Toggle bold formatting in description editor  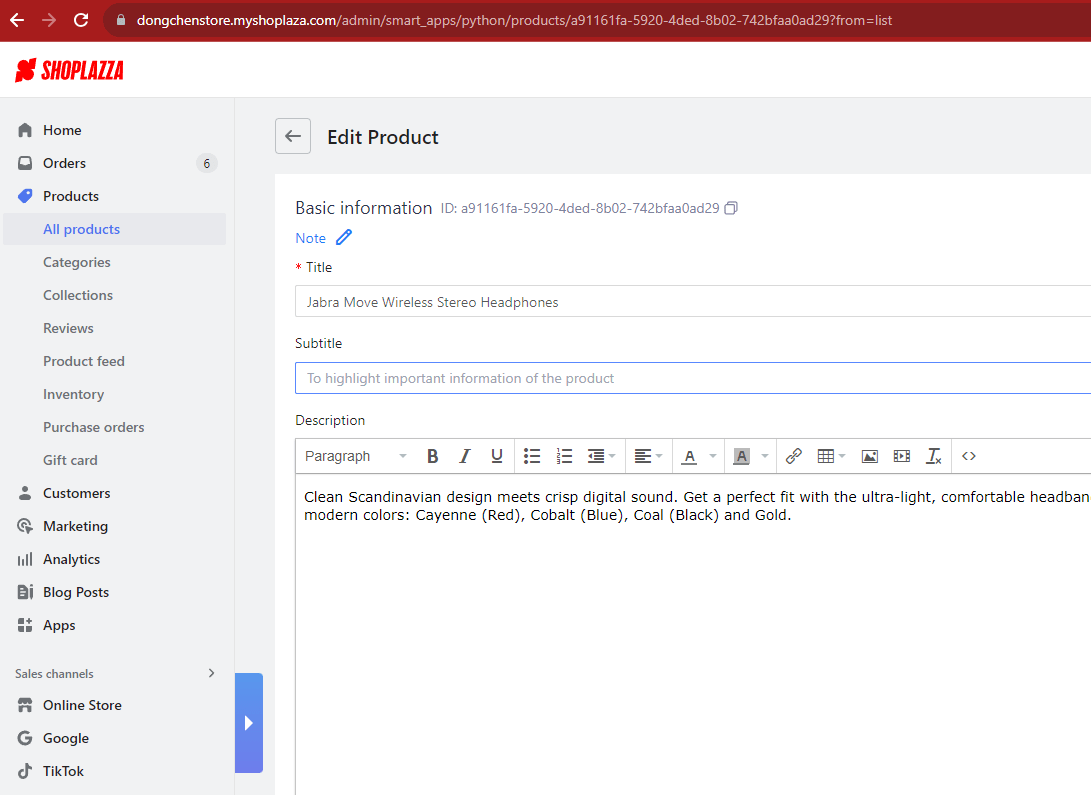tap(432, 456)
